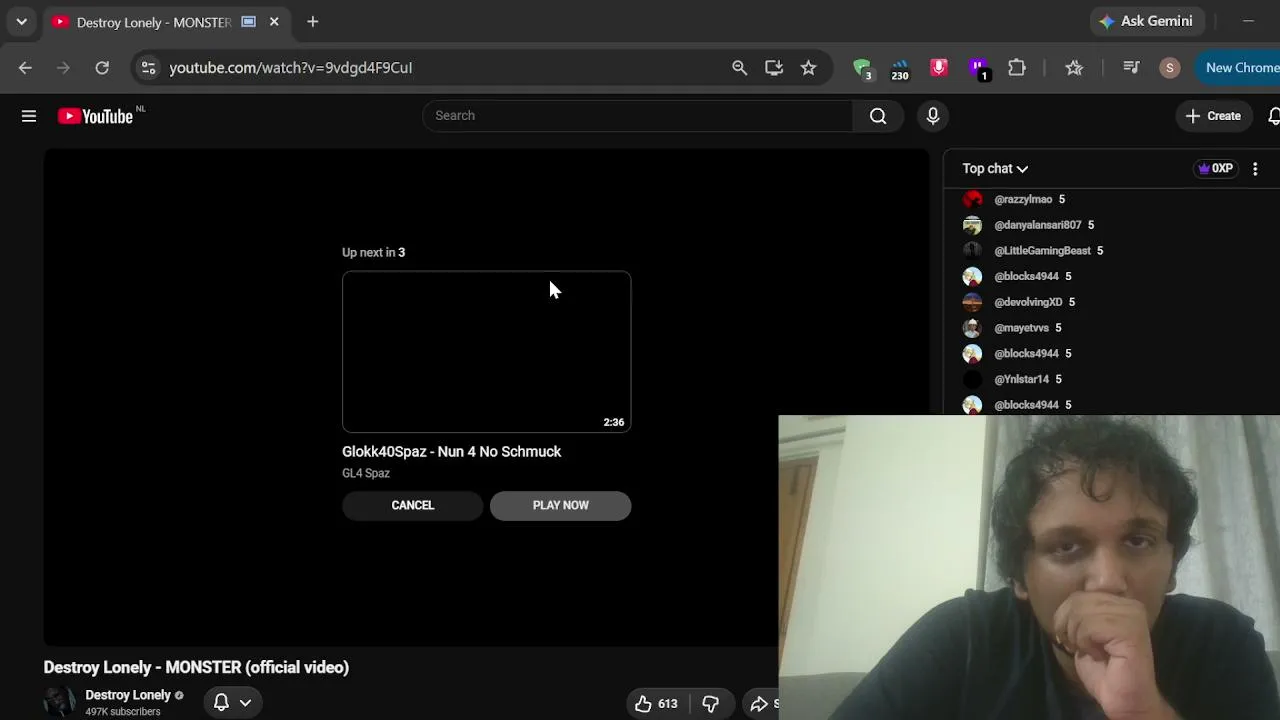The height and width of the screenshot is (720, 1280).
Task: Open the purple extension with badge 1
Action: [x=979, y=68]
